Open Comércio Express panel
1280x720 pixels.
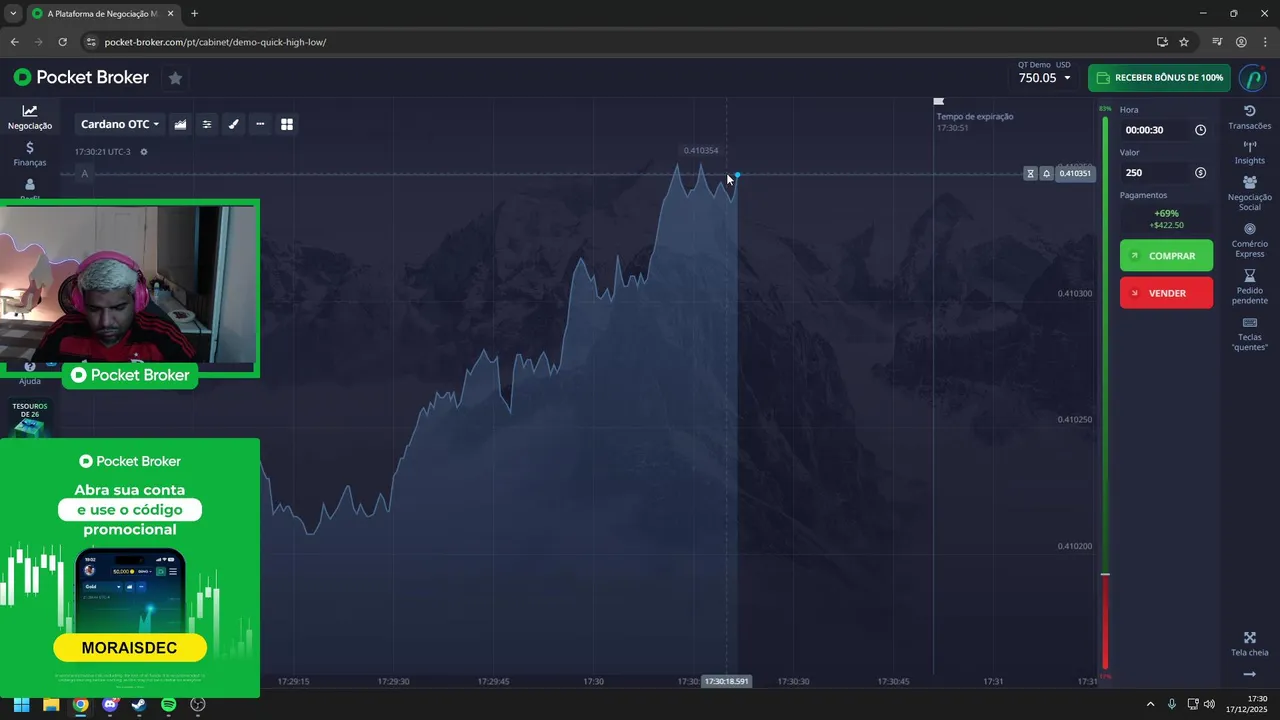point(1249,240)
